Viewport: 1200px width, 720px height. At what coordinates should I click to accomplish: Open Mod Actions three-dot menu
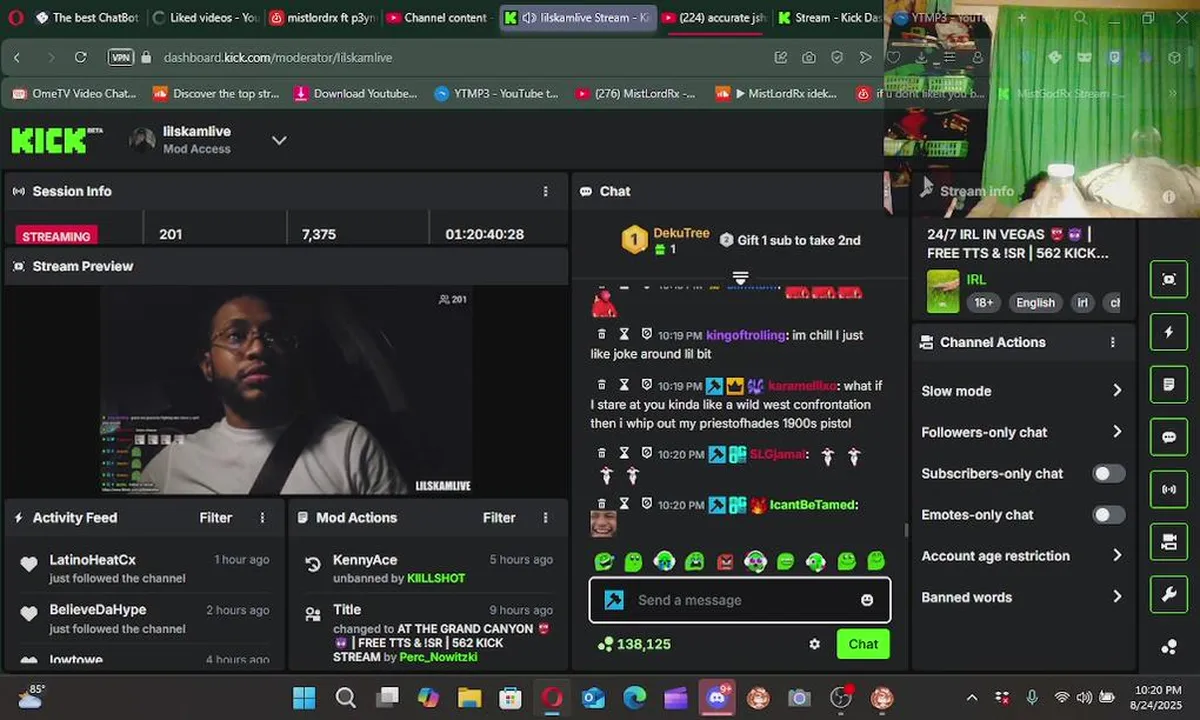click(545, 518)
